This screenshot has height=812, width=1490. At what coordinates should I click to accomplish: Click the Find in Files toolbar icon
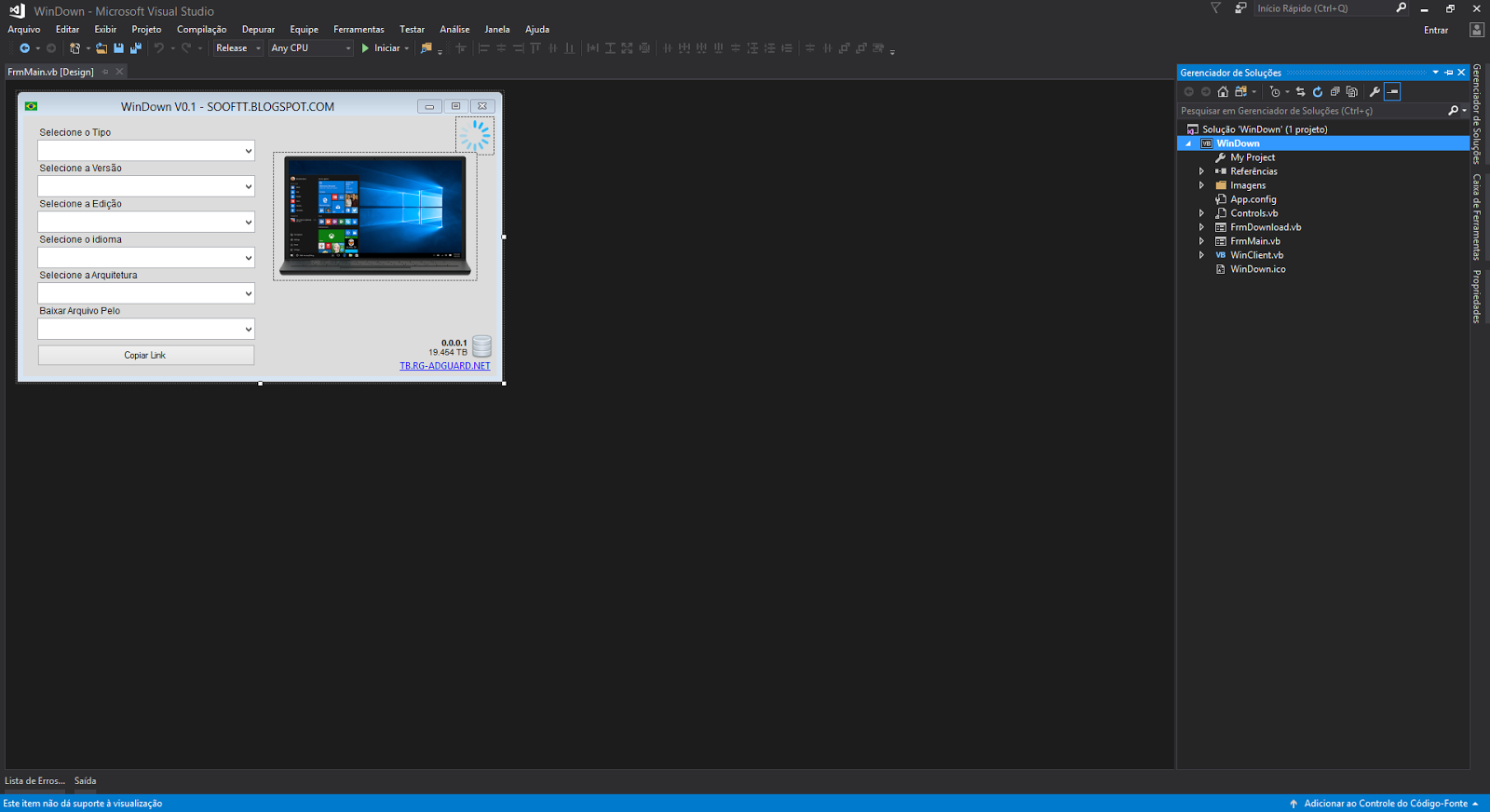(x=427, y=48)
